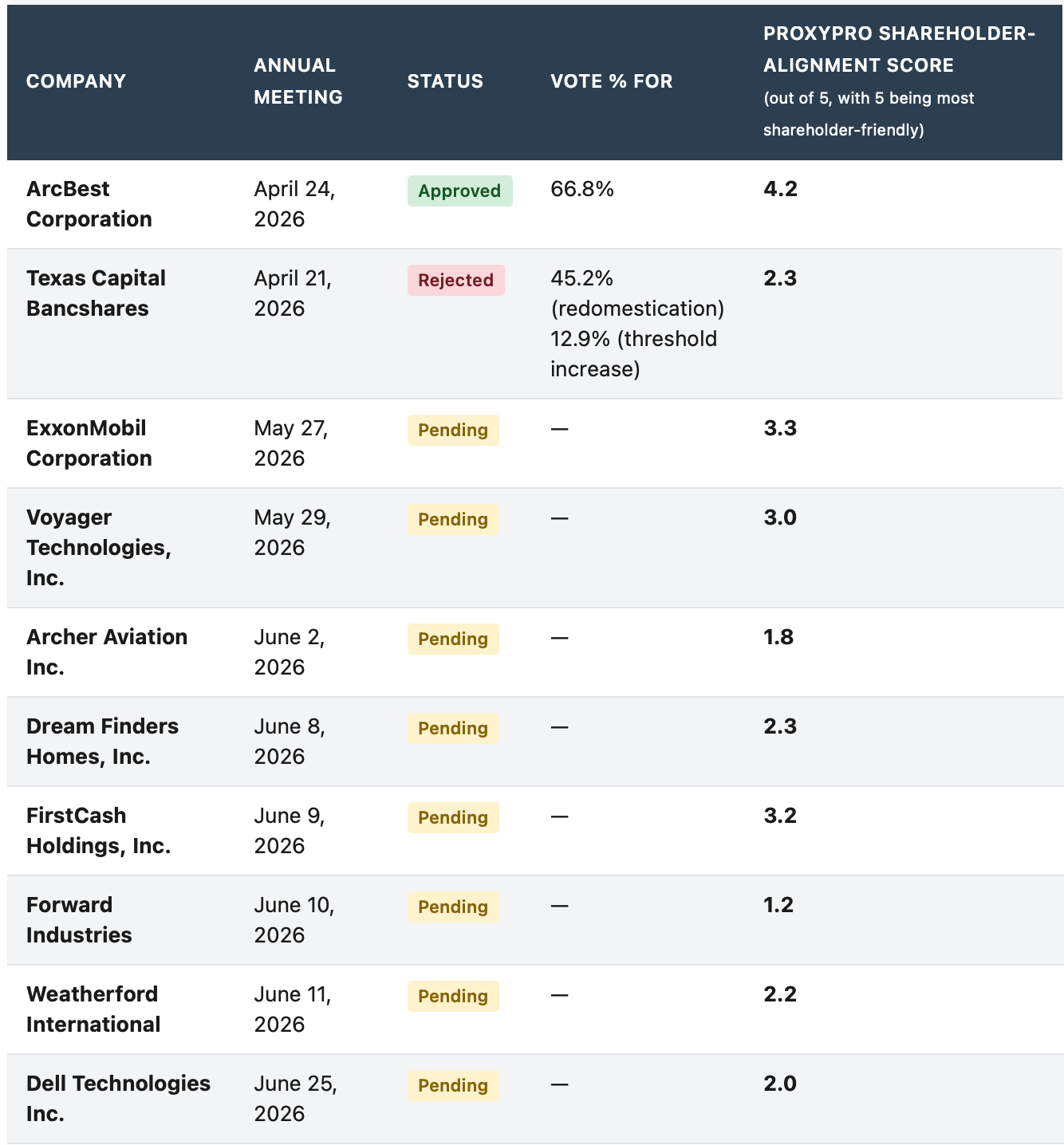The height and width of the screenshot is (1145, 1064).
Task: Select Dell Technologies Inc. company name
Action: [x=118, y=1099]
